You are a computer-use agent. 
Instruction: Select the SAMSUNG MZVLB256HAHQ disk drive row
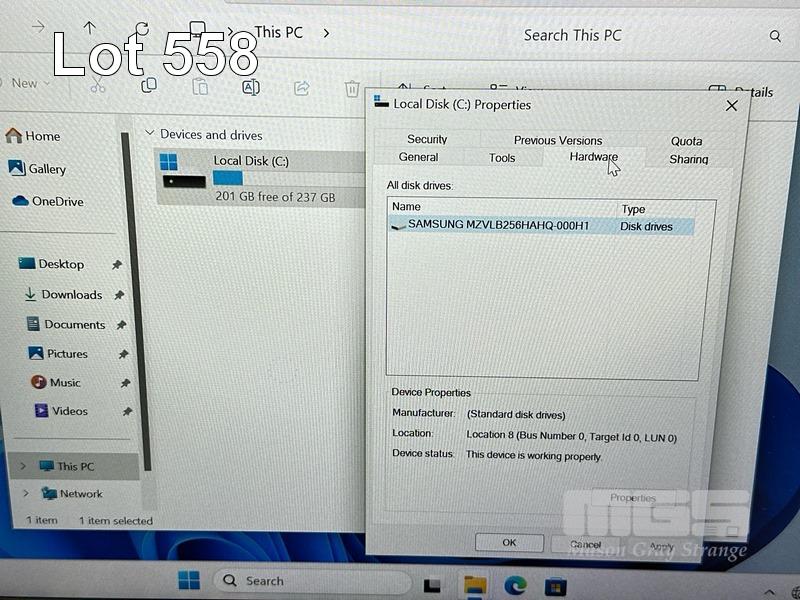pos(498,226)
